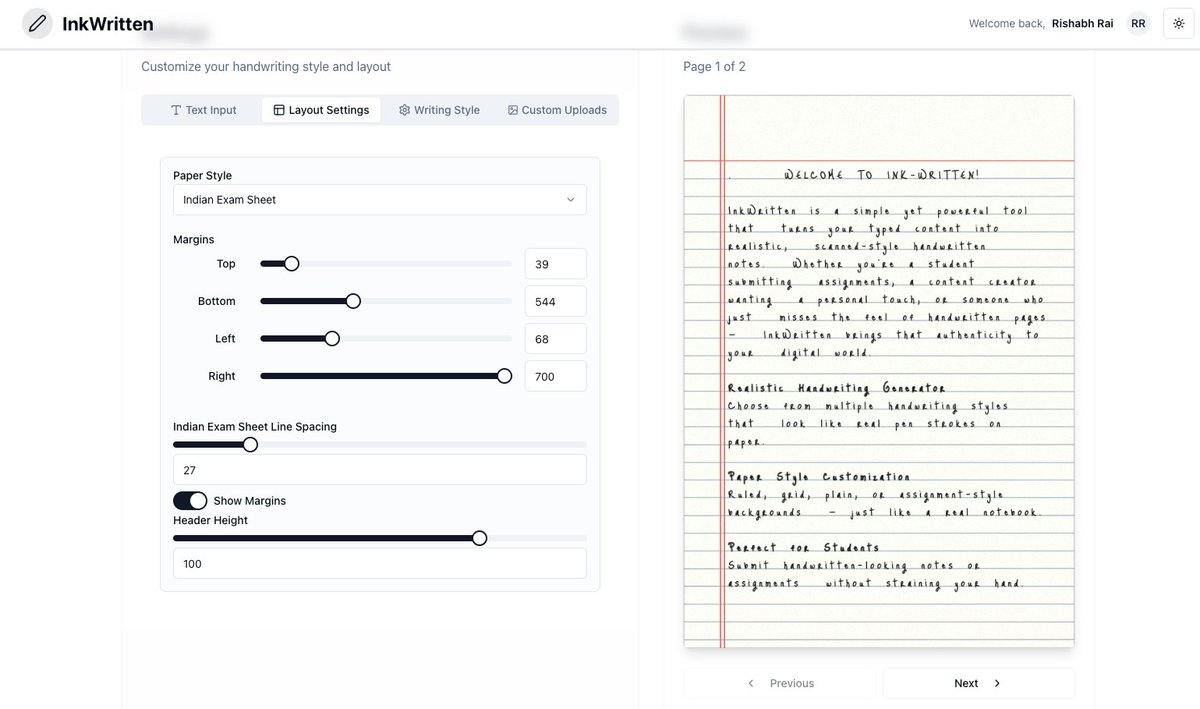Go to the Writing Style tab

tap(439, 110)
